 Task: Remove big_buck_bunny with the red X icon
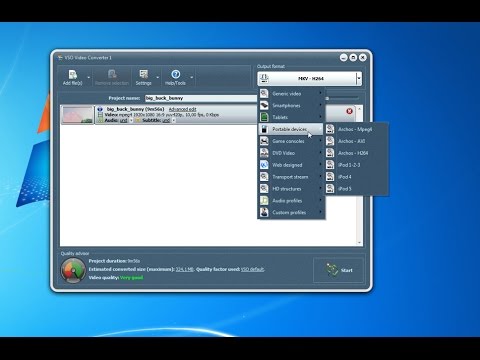tap(349, 111)
